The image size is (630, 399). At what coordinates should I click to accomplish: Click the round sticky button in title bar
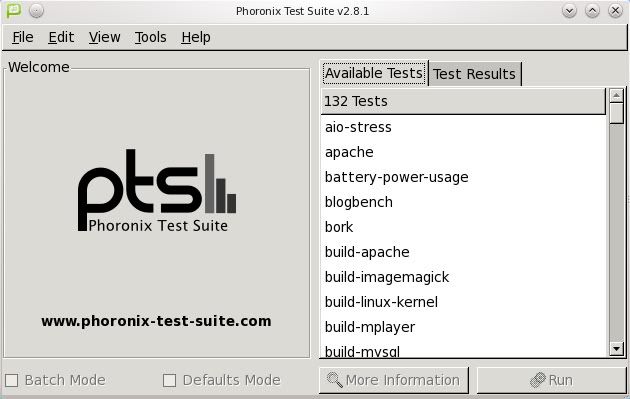pos(36,10)
